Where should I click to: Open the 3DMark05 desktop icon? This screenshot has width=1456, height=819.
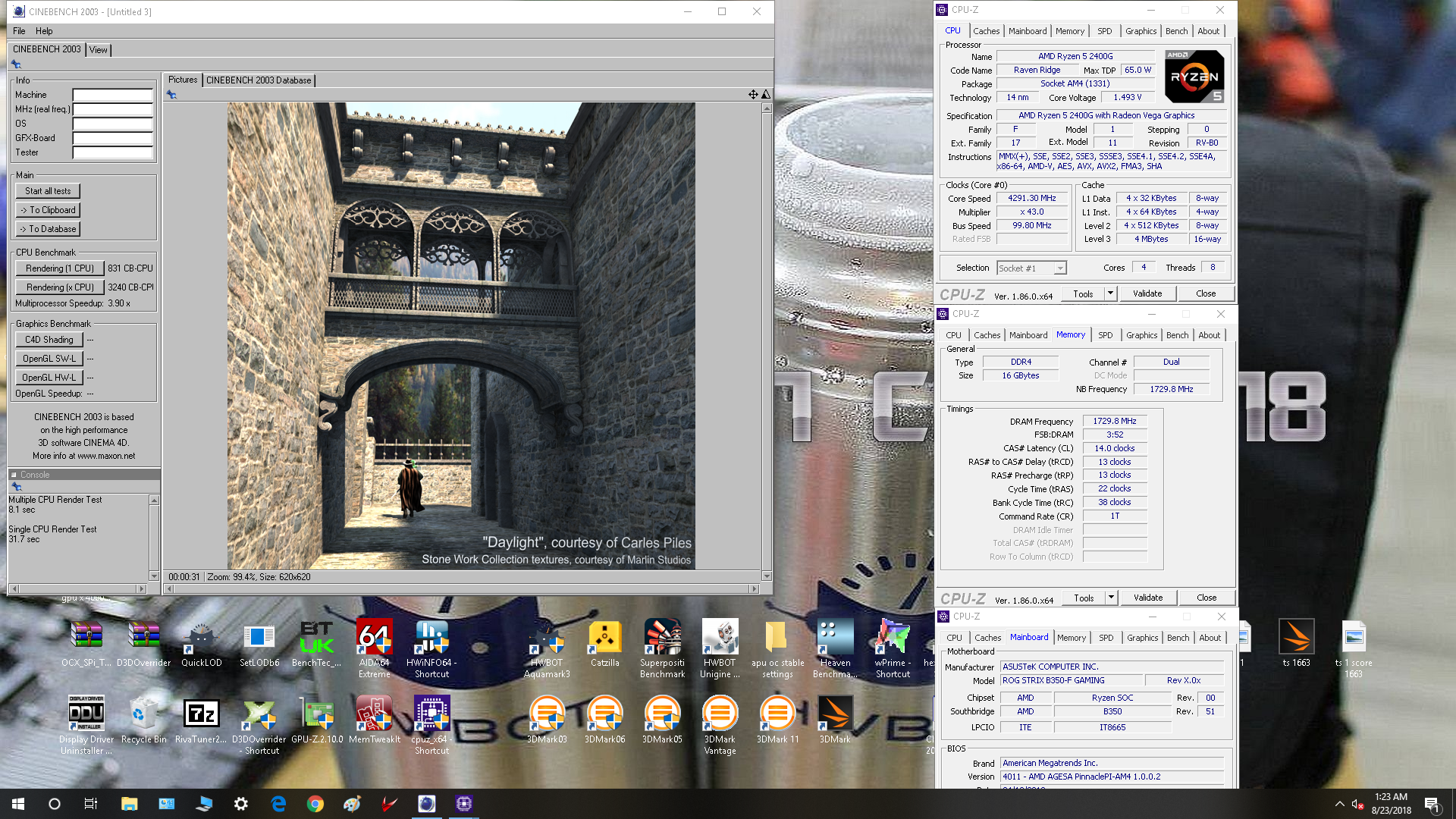point(662,720)
